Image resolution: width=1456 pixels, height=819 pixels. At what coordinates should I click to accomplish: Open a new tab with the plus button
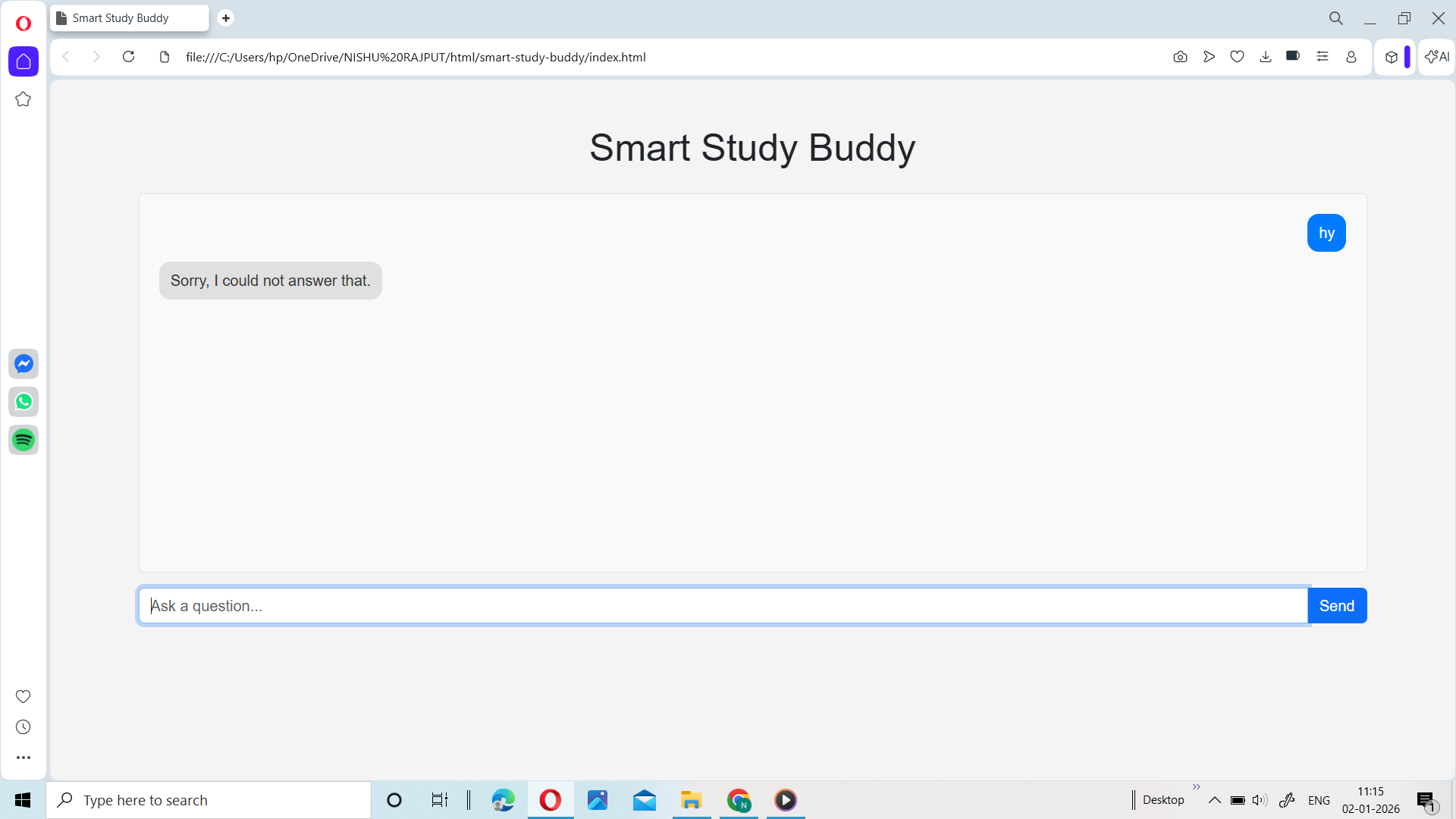[x=226, y=18]
